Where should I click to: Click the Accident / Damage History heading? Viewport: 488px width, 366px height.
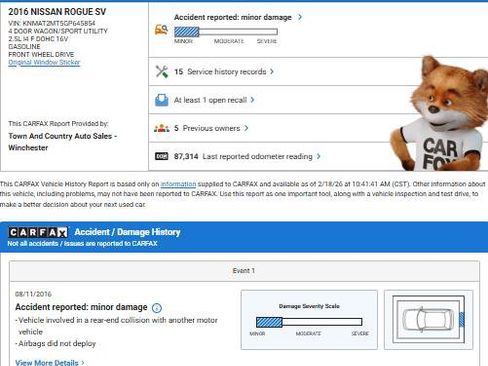tap(127, 232)
